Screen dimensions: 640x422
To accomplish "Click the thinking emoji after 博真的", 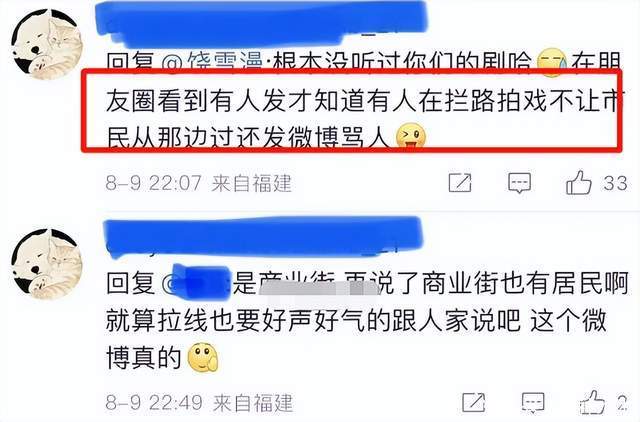I will pos(203,358).
